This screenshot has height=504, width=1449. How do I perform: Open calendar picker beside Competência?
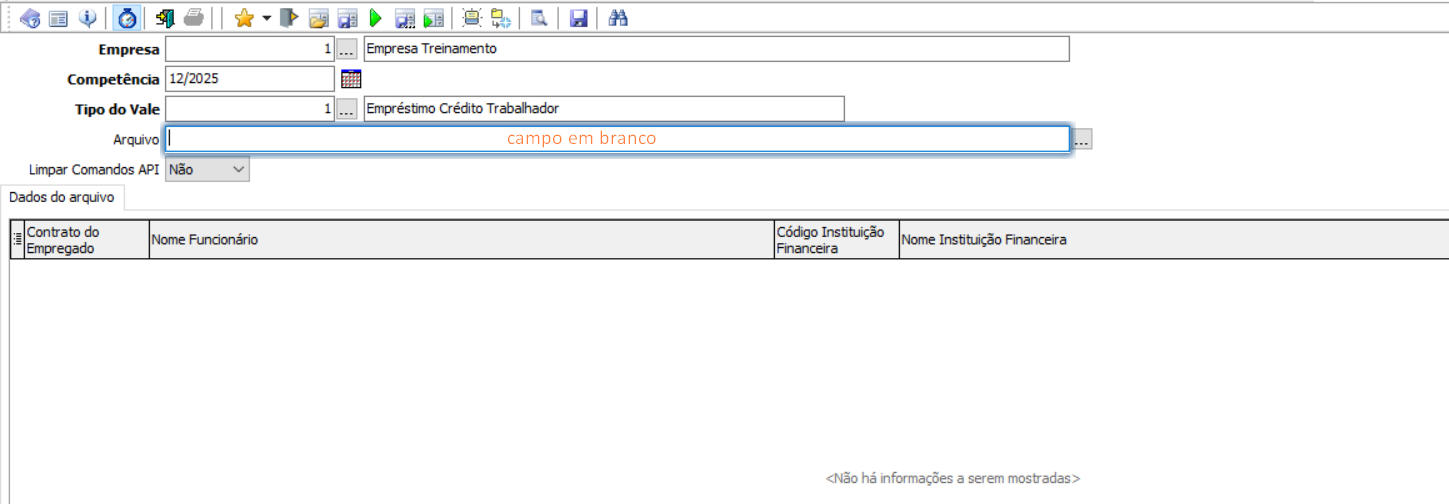pyautogui.click(x=351, y=79)
